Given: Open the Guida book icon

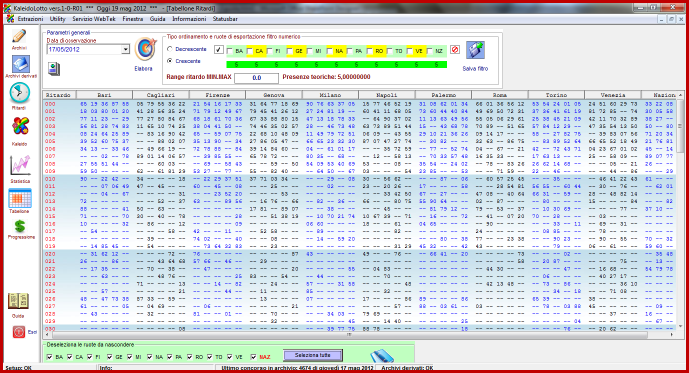Looking at the screenshot, I should tap(18, 301).
